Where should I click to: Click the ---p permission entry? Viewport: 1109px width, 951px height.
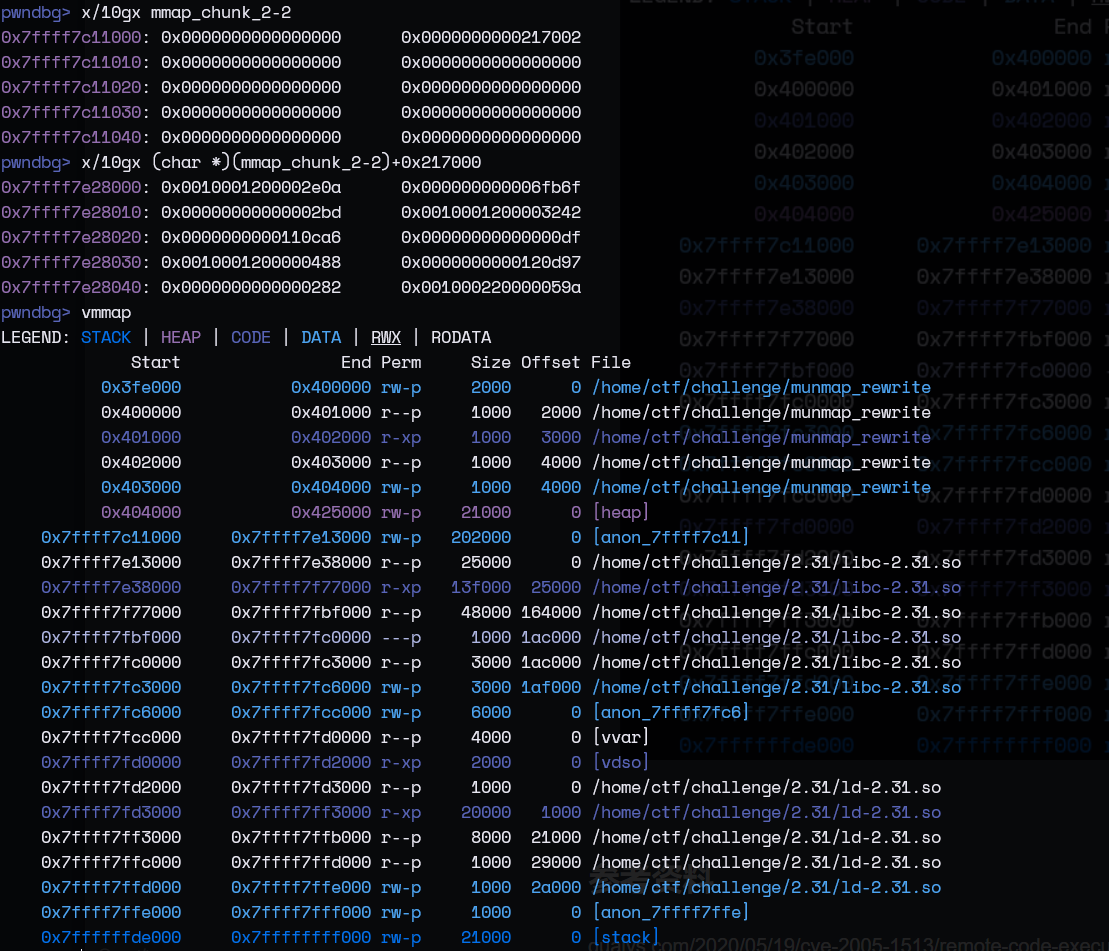click(x=401, y=637)
